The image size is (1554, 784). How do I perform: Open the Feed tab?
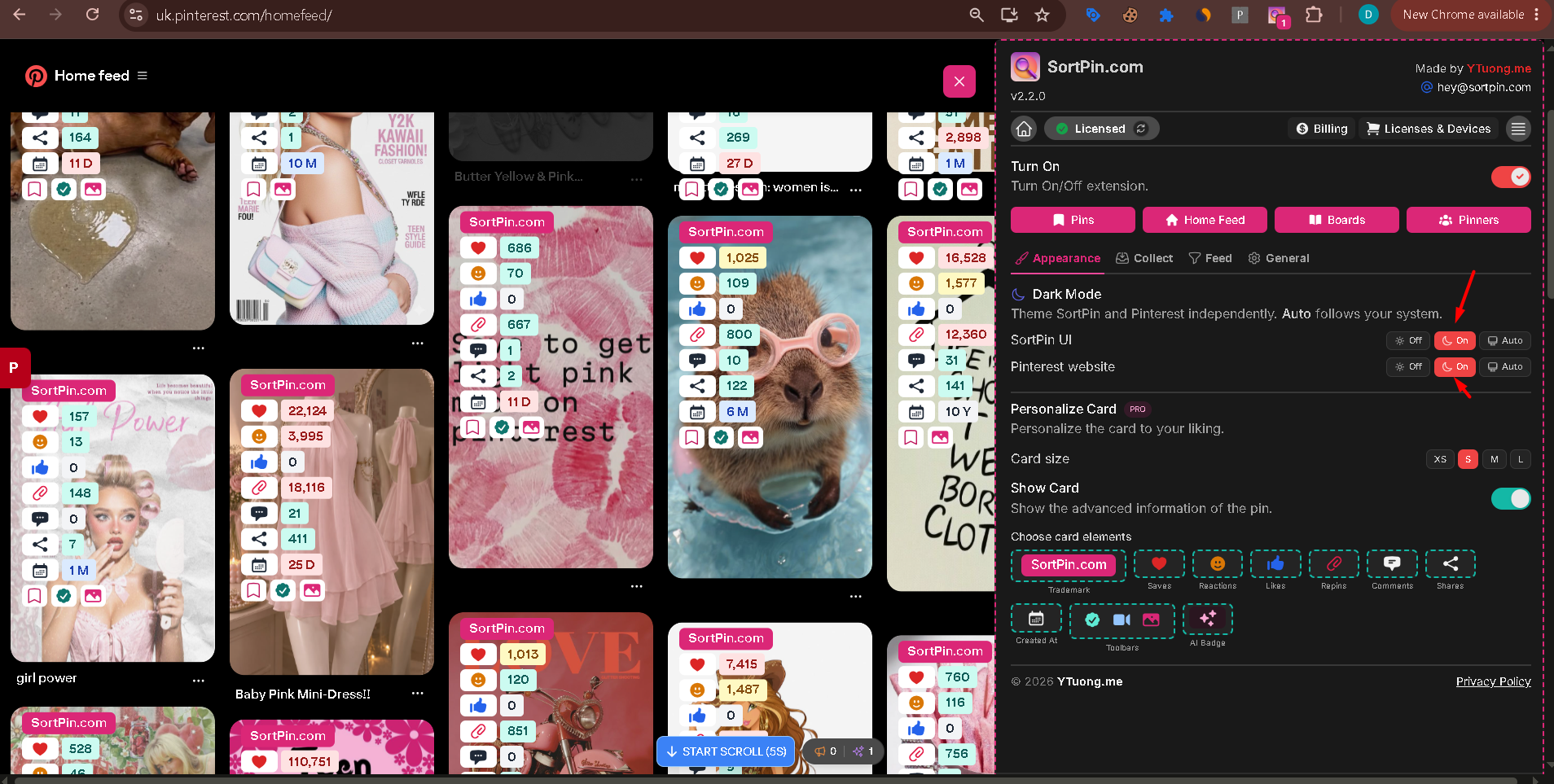click(x=1210, y=258)
